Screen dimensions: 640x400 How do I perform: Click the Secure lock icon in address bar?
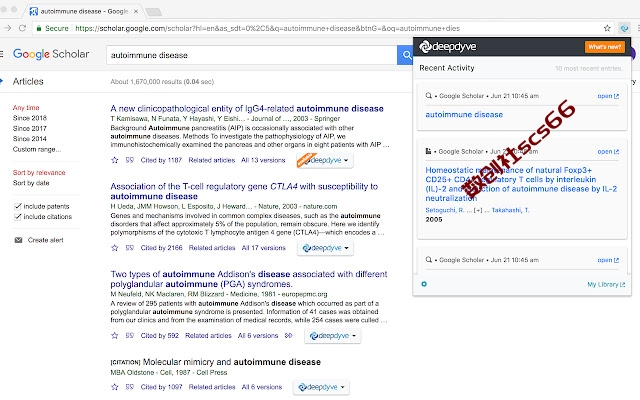pos(39,28)
